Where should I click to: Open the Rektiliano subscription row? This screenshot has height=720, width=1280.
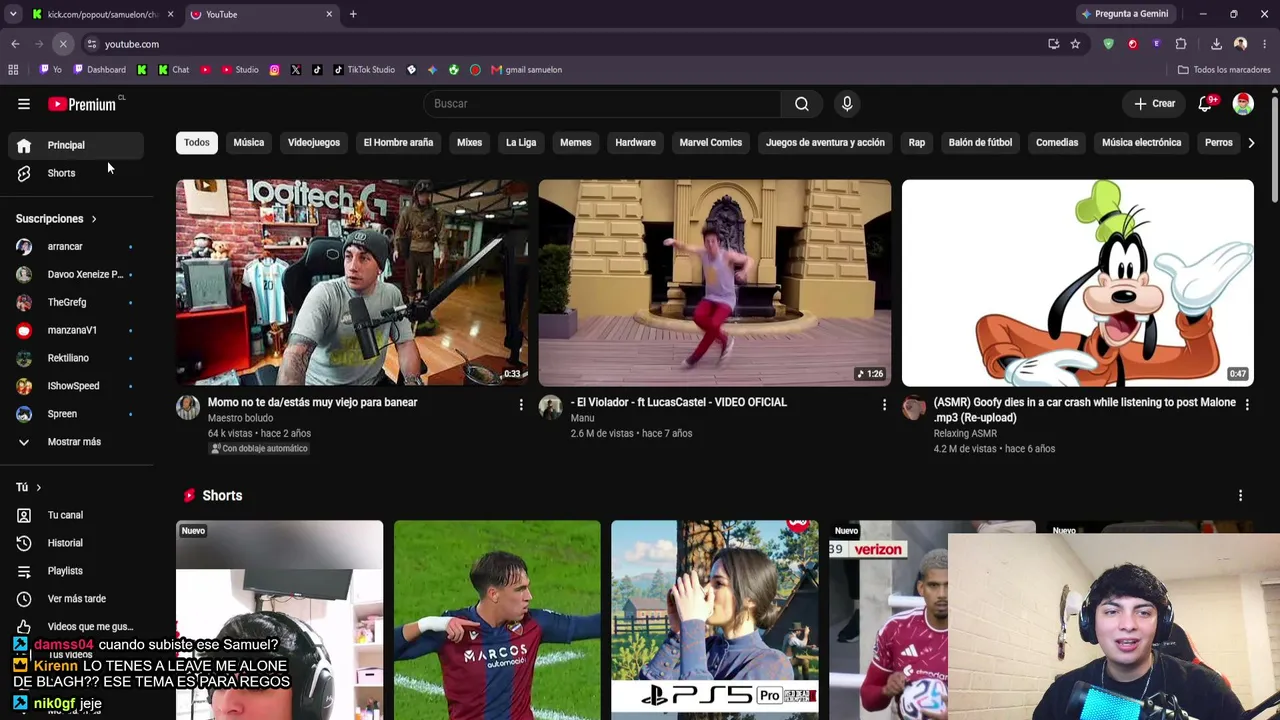pos(76,358)
